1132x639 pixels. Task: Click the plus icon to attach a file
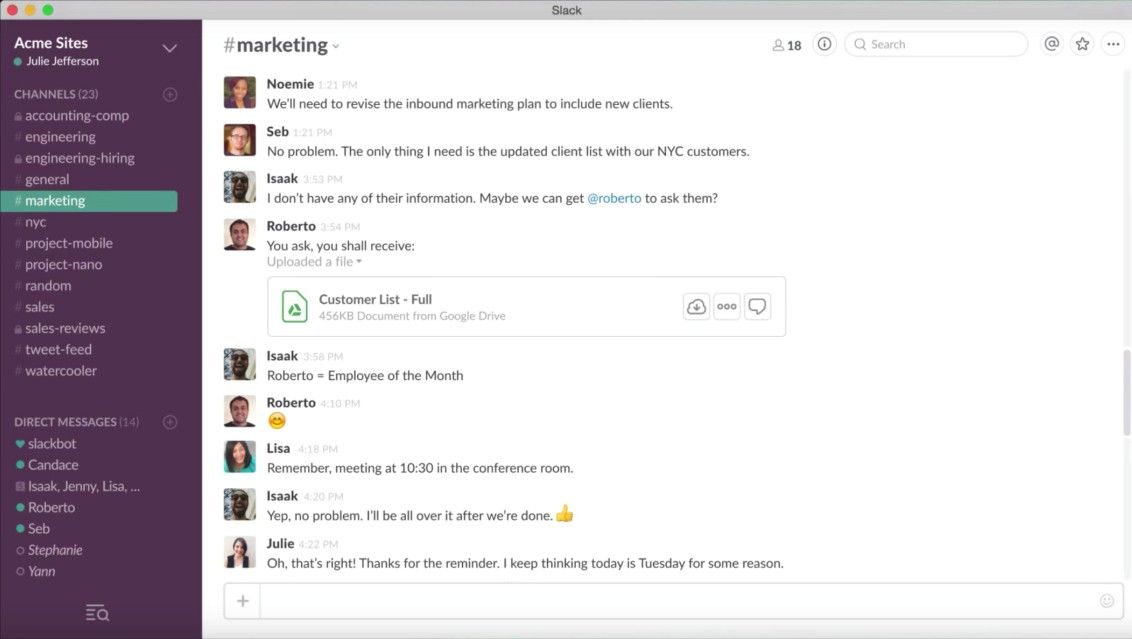tap(242, 600)
